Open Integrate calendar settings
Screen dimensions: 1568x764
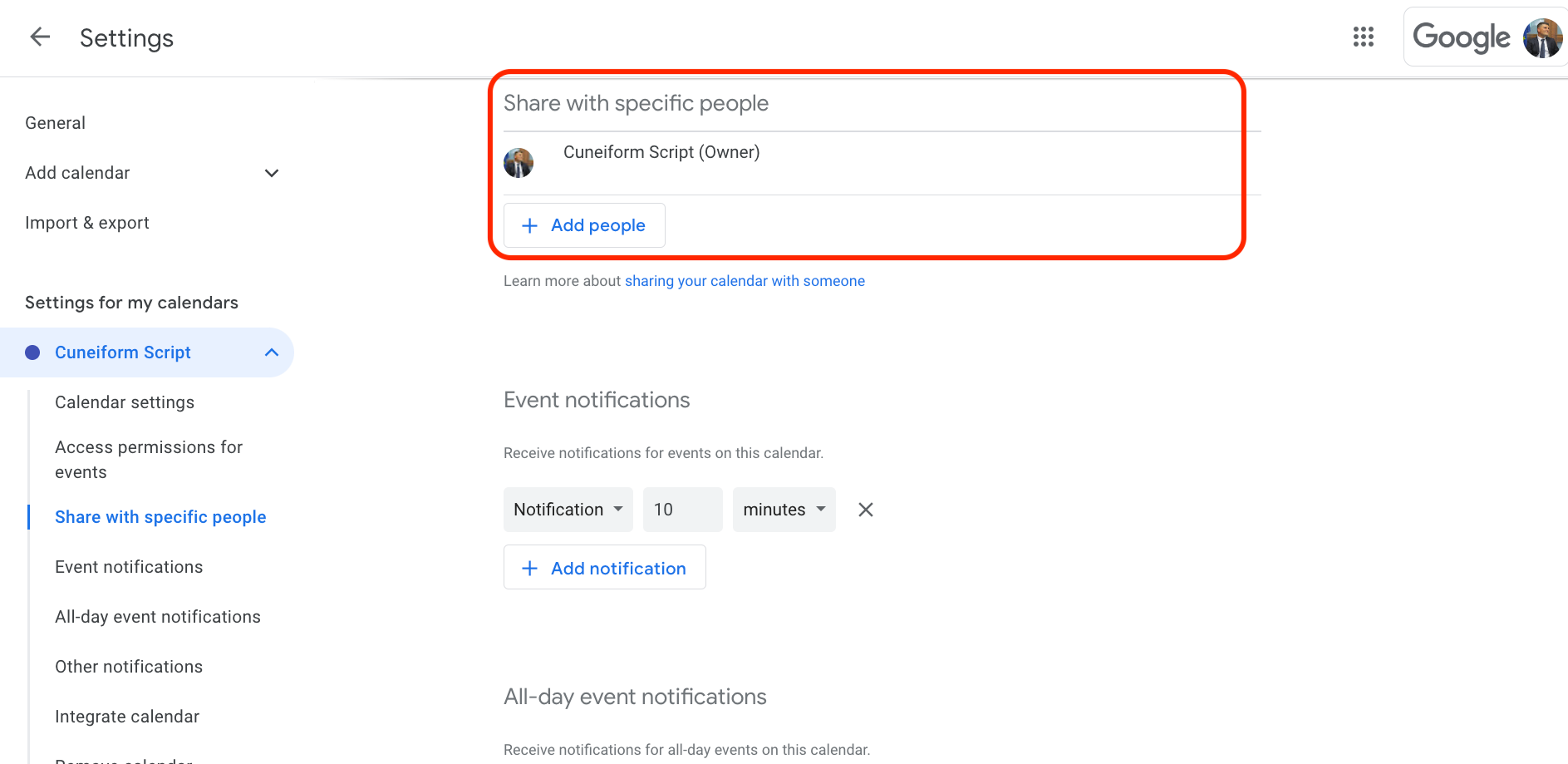(126, 716)
